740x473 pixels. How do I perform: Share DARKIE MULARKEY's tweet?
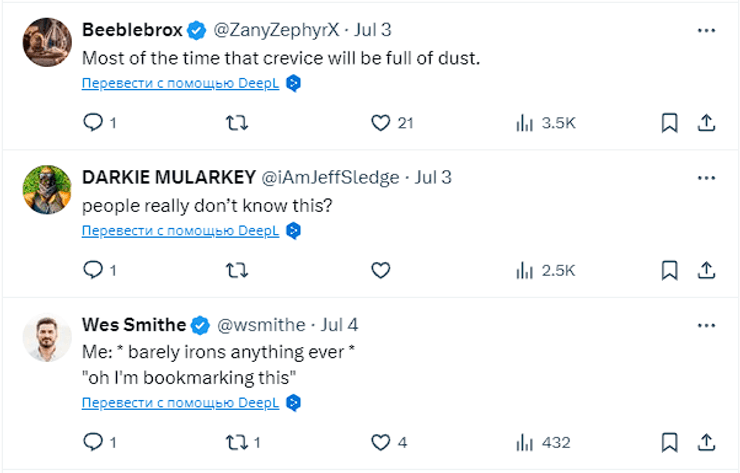705,270
